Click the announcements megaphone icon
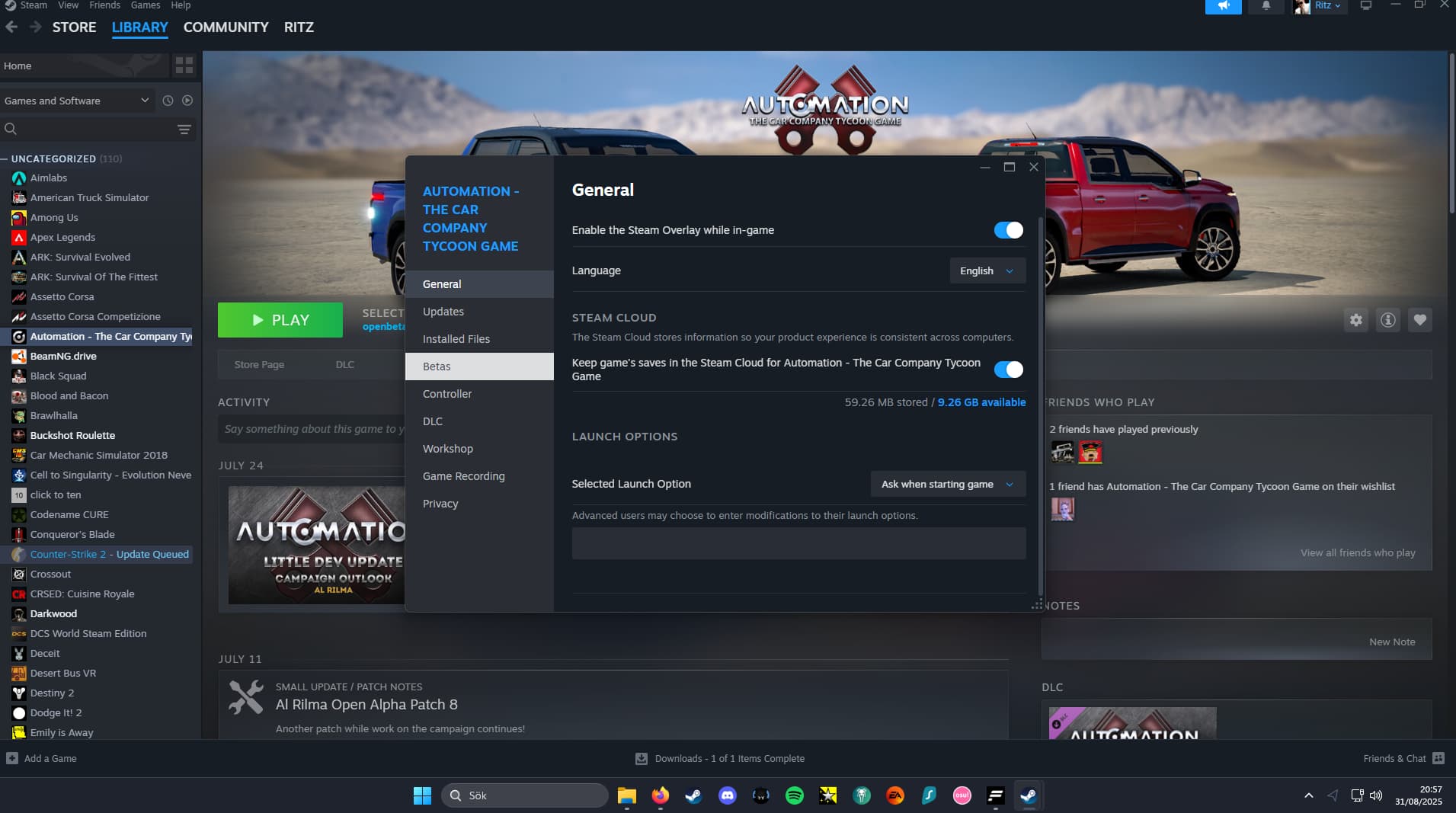Screen dimensions: 1456x813 click(1223, 6)
